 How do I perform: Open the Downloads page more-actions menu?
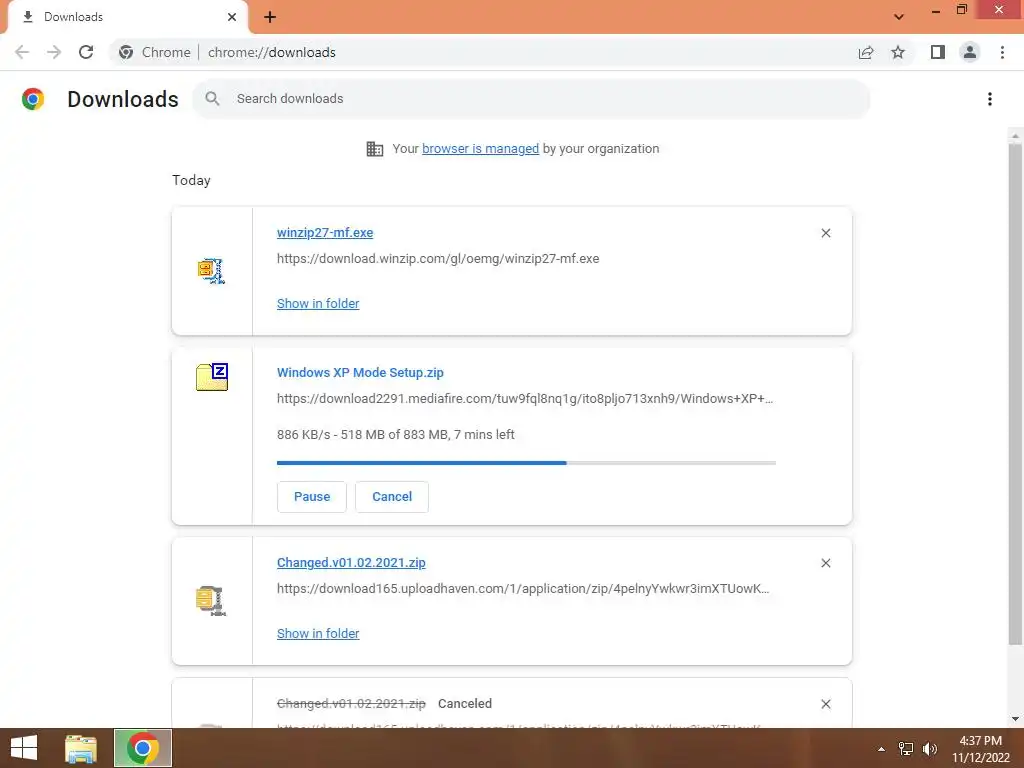(x=990, y=99)
